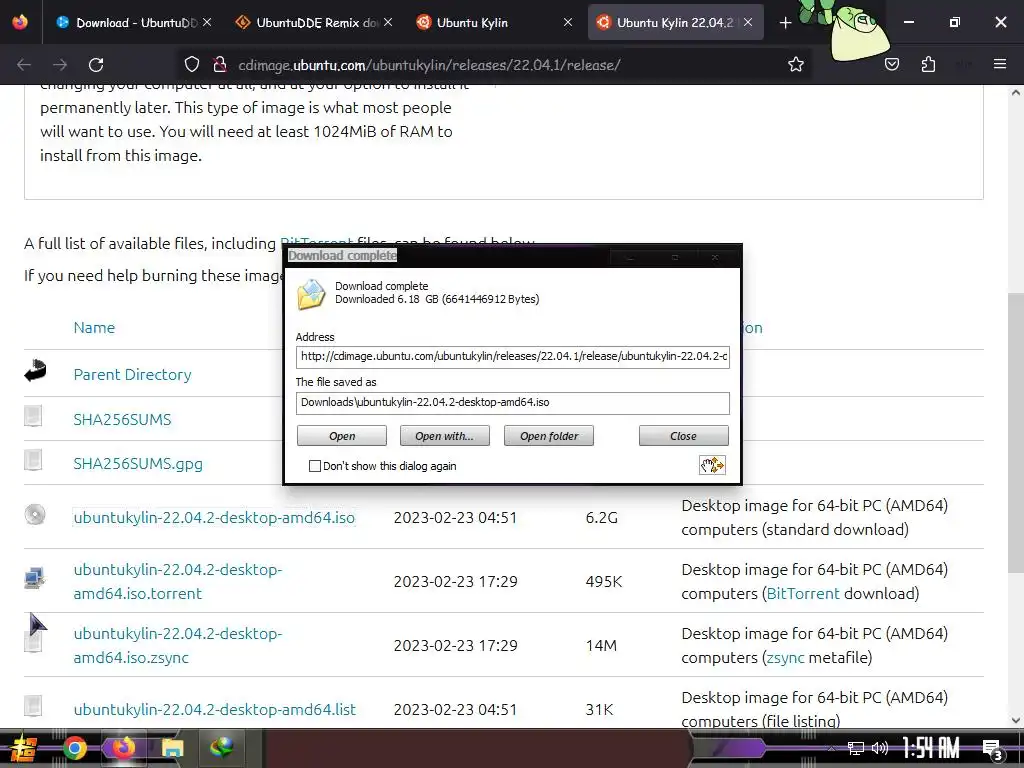Open the tracking protection shield icon
The image size is (1024, 768).
point(191,65)
